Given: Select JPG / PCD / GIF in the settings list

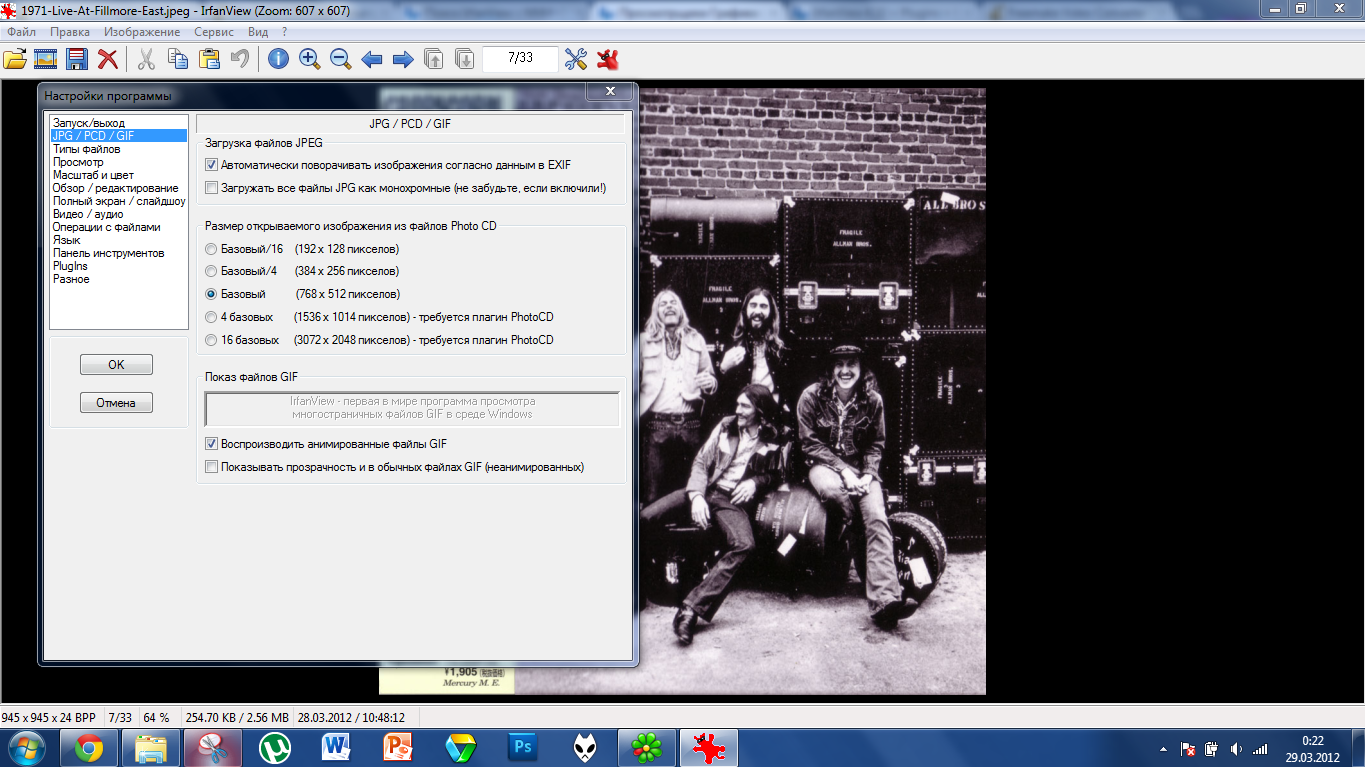Looking at the screenshot, I should click(119, 136).
